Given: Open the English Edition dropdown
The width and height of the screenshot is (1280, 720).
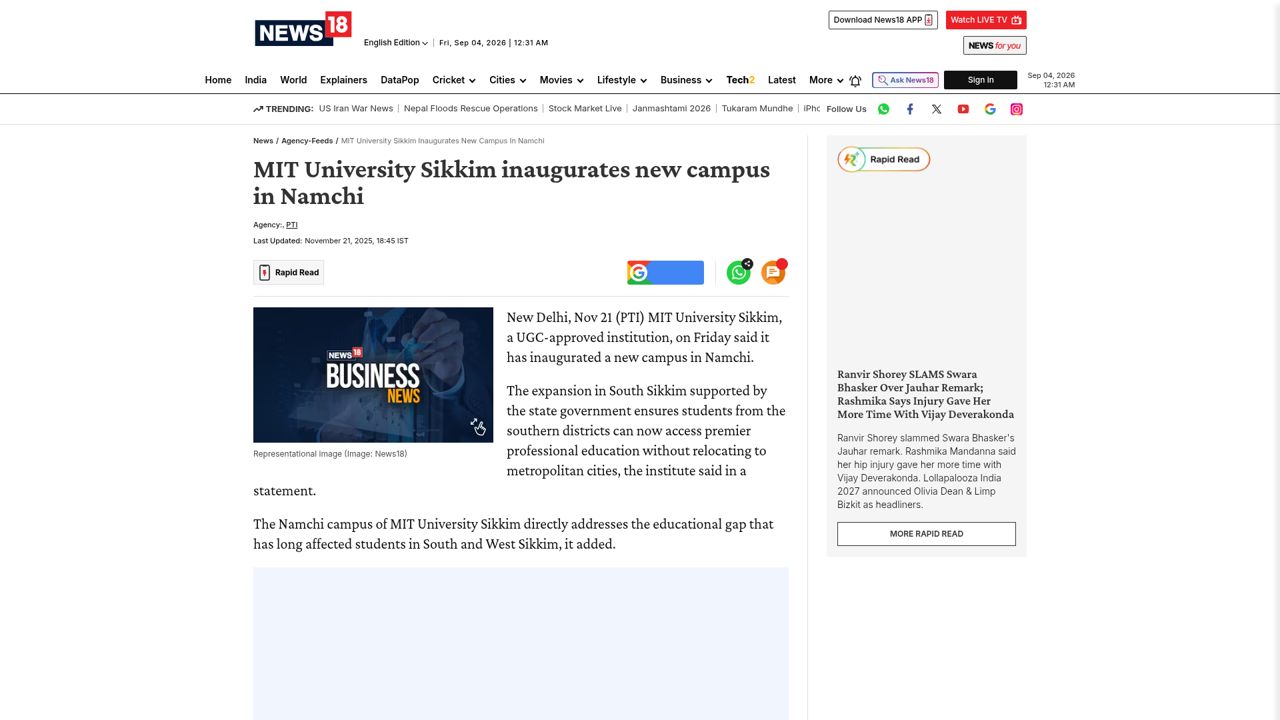Looking at the screenshot, I should 396,43.
